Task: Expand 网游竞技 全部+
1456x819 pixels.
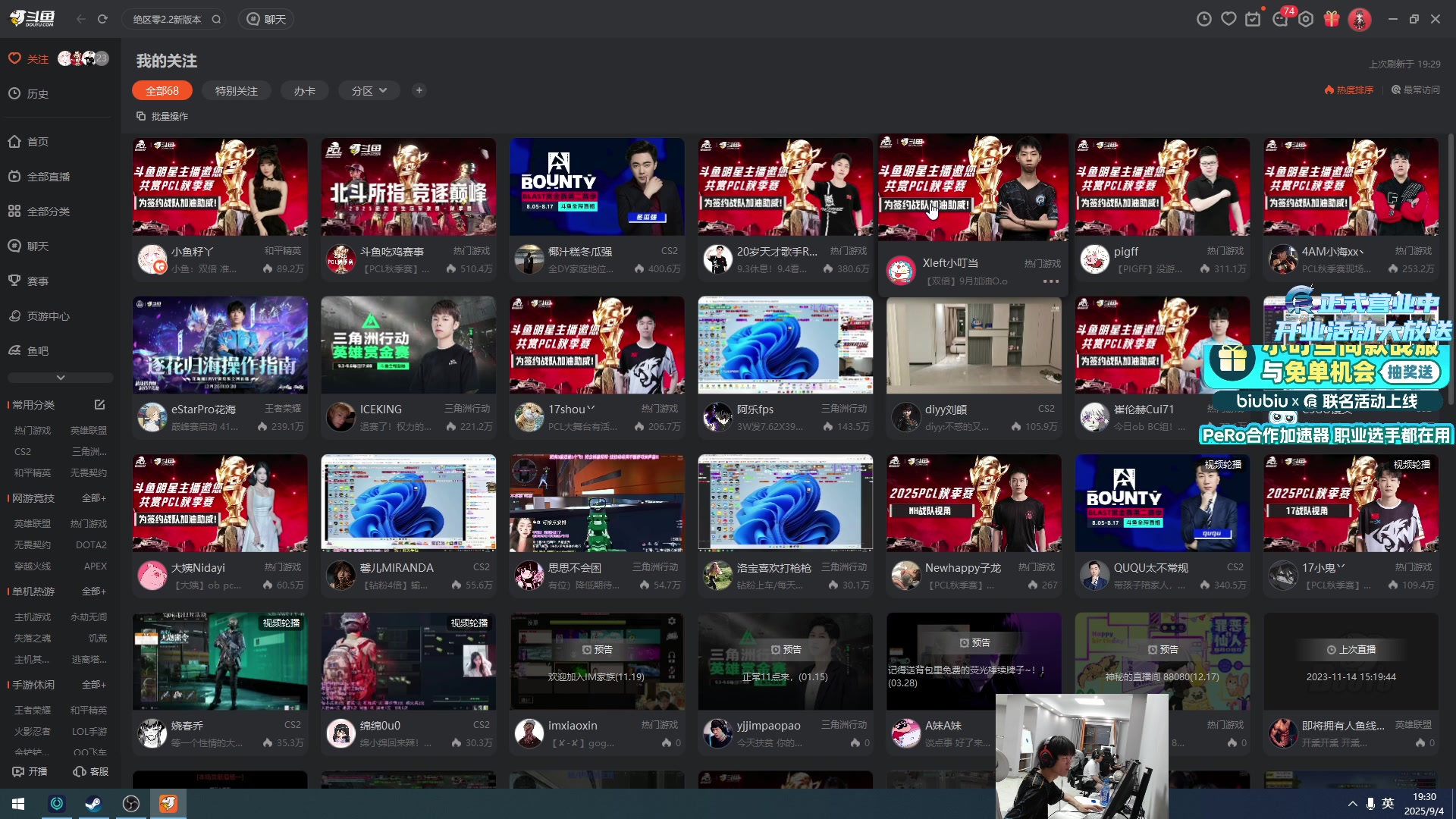Action: (94, 498)
